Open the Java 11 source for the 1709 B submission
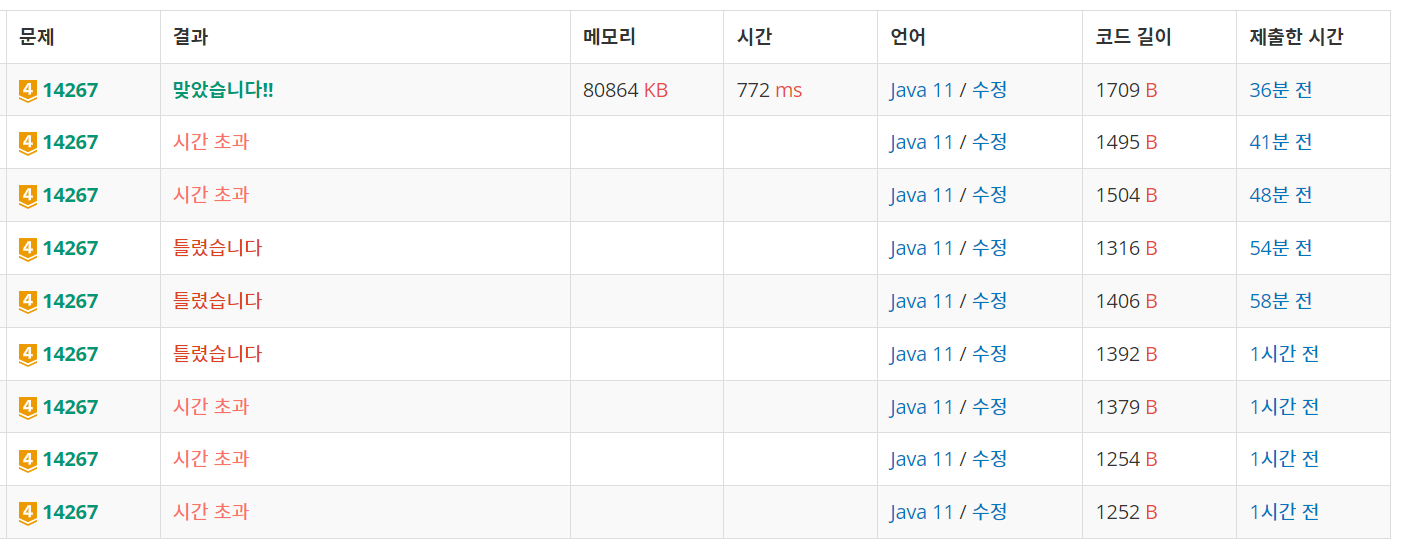Screen dimensions: 1407x551 tap(922, 90)
